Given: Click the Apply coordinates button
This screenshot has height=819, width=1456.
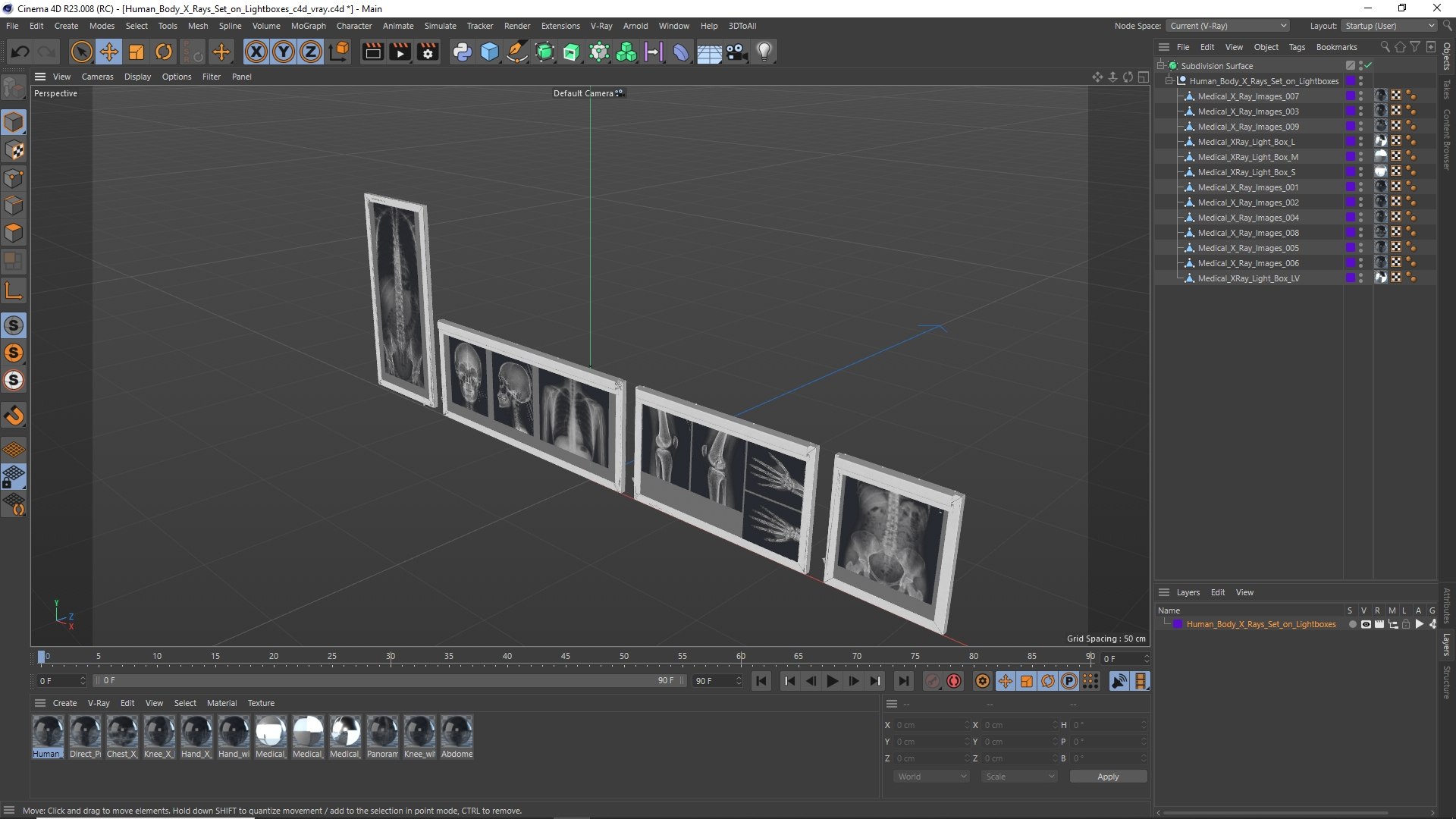Looking at the screenshot, I should pos(1108,777).
